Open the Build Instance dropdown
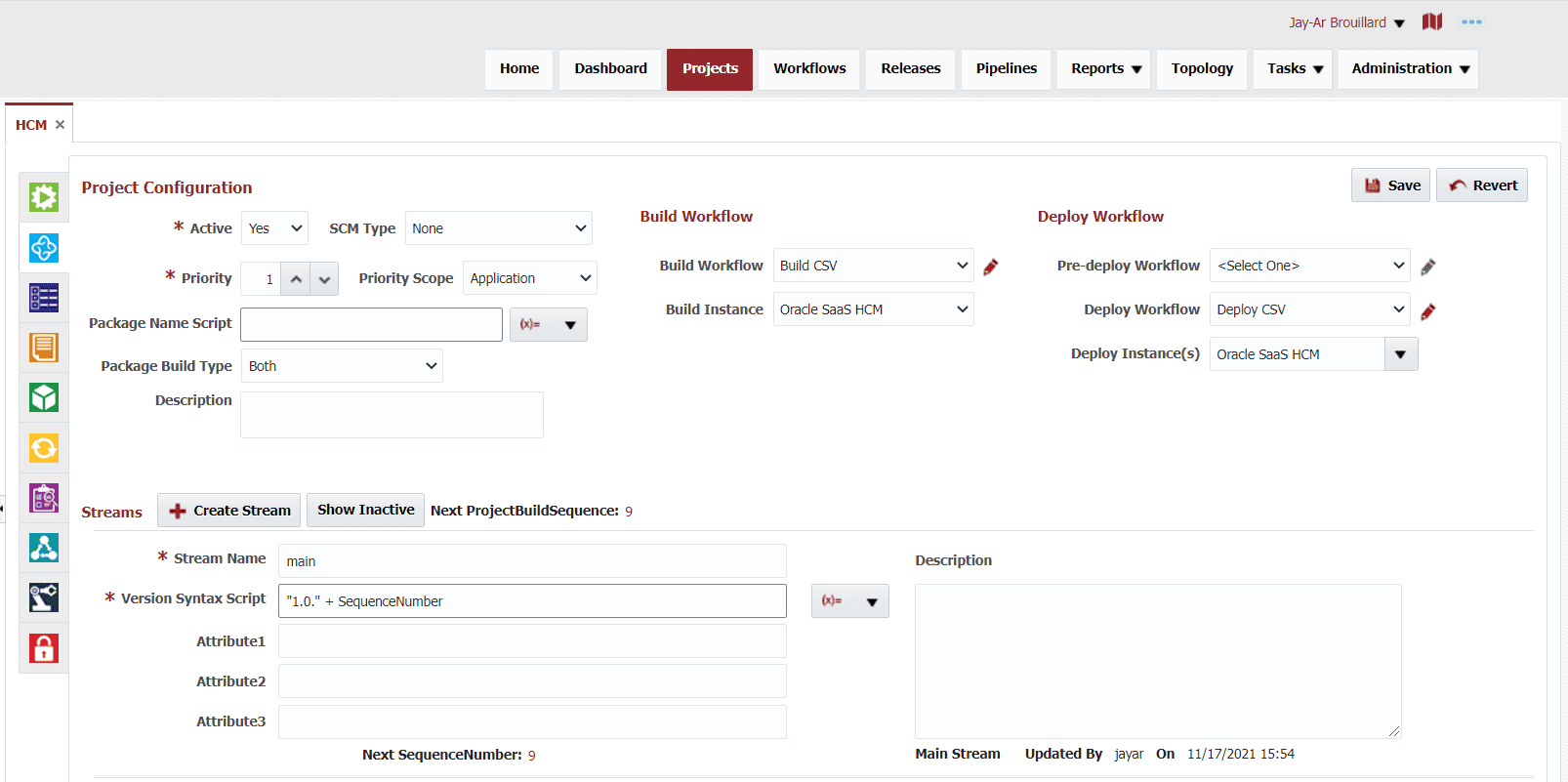 tap(873, 309)
